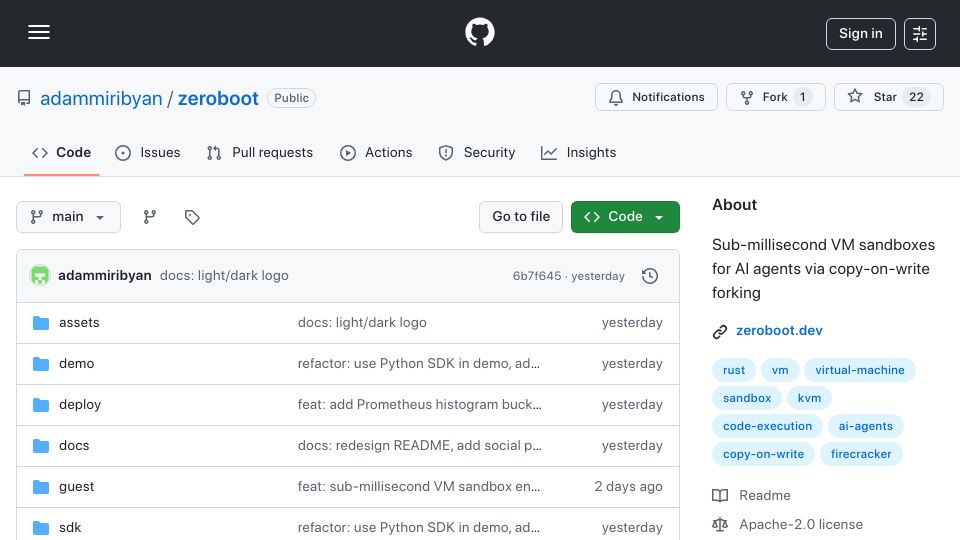This screenshot has width=960, height=540.
Task: Click '2 days ago' timestamp in guest row
Action: pos(628,487)
